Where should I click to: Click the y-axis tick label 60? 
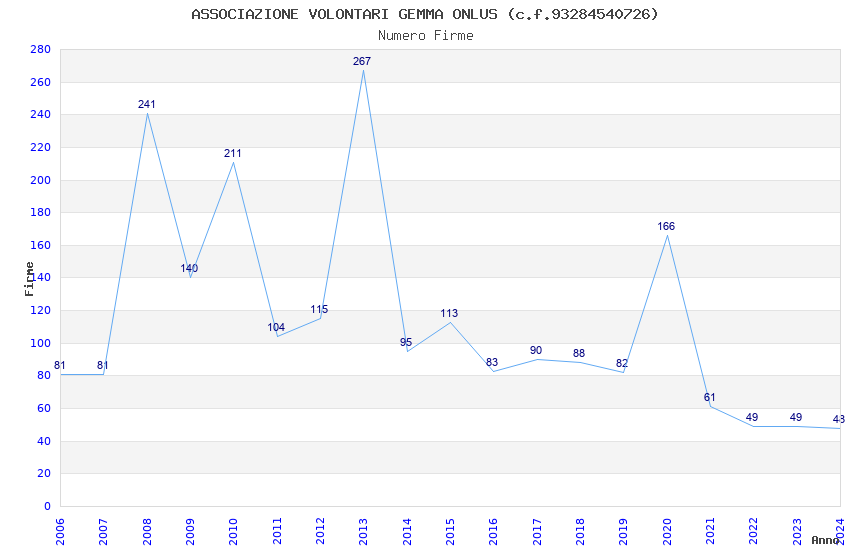pyautogui.click(x=44, y=409)
